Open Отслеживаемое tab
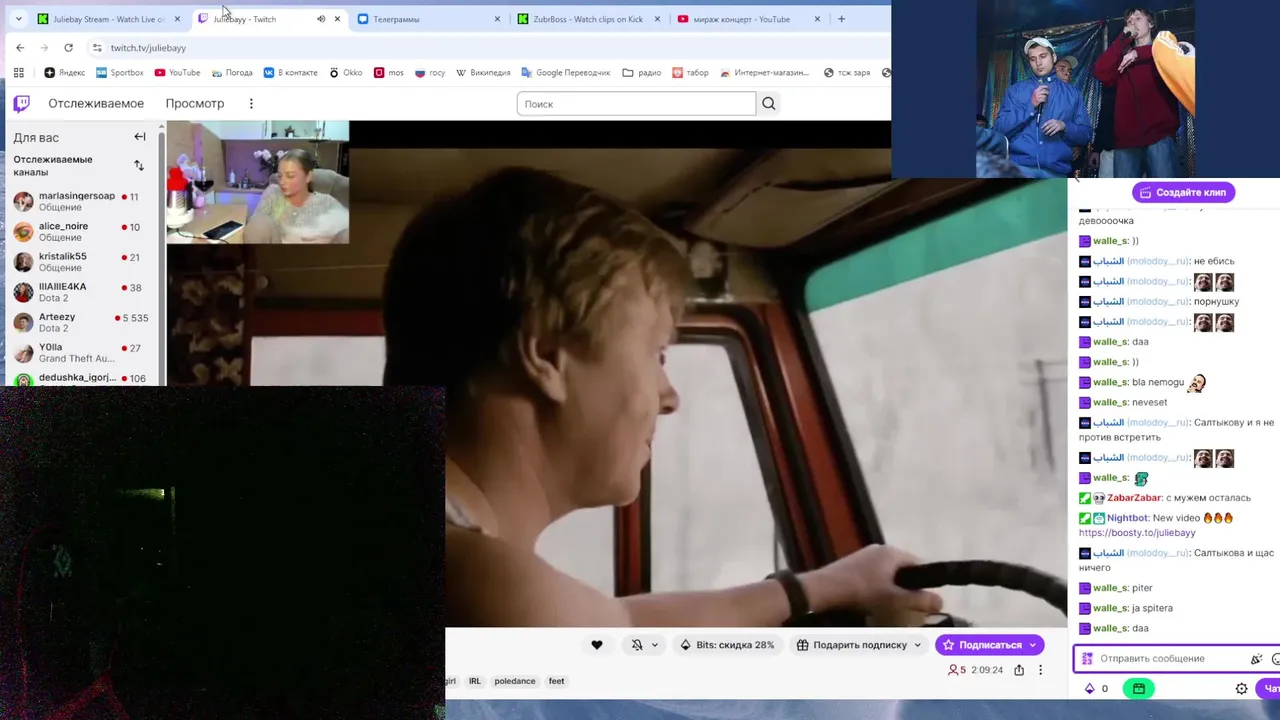Screen dimensions: 1280x720 pos(96,103)
